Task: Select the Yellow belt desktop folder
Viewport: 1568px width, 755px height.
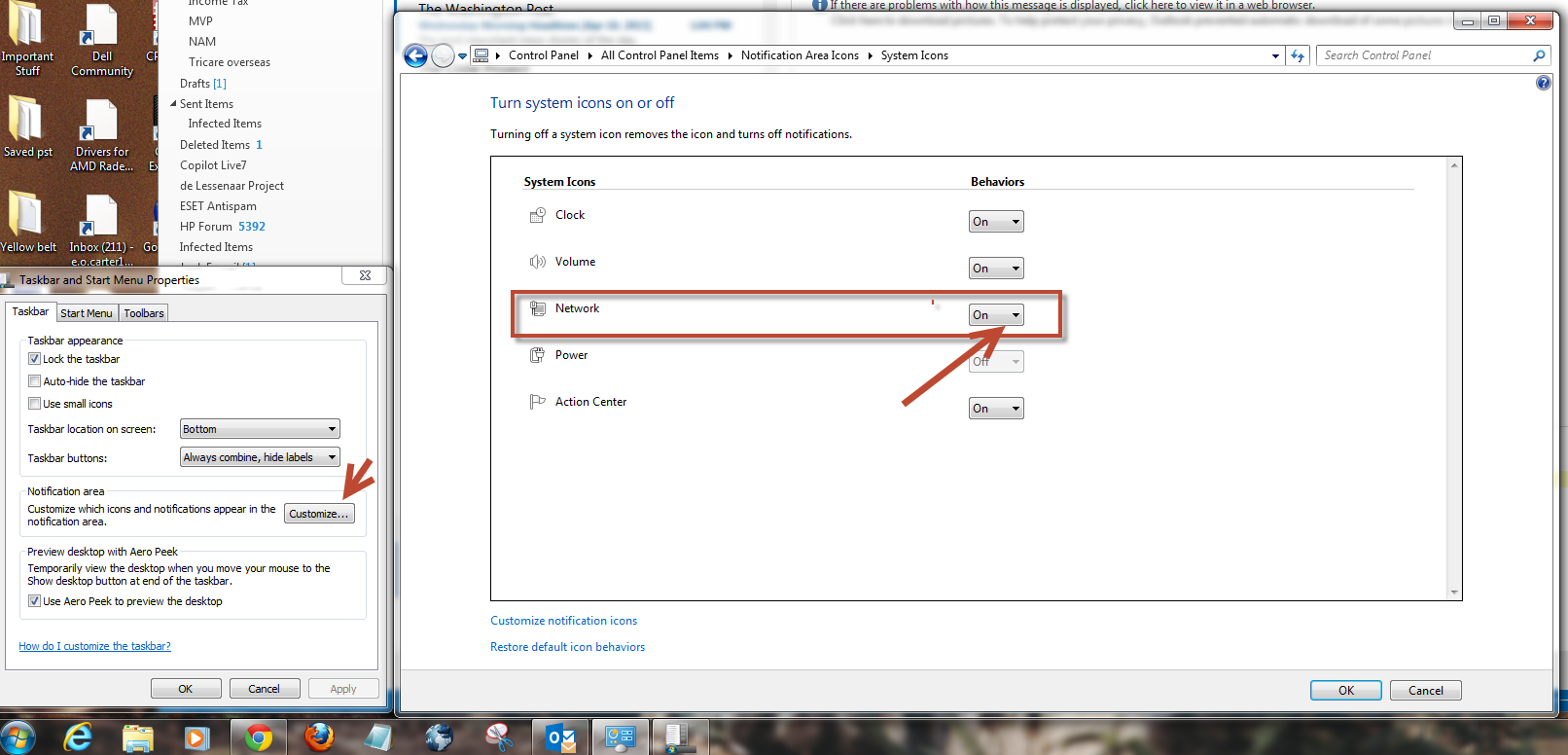Action: 27,222
